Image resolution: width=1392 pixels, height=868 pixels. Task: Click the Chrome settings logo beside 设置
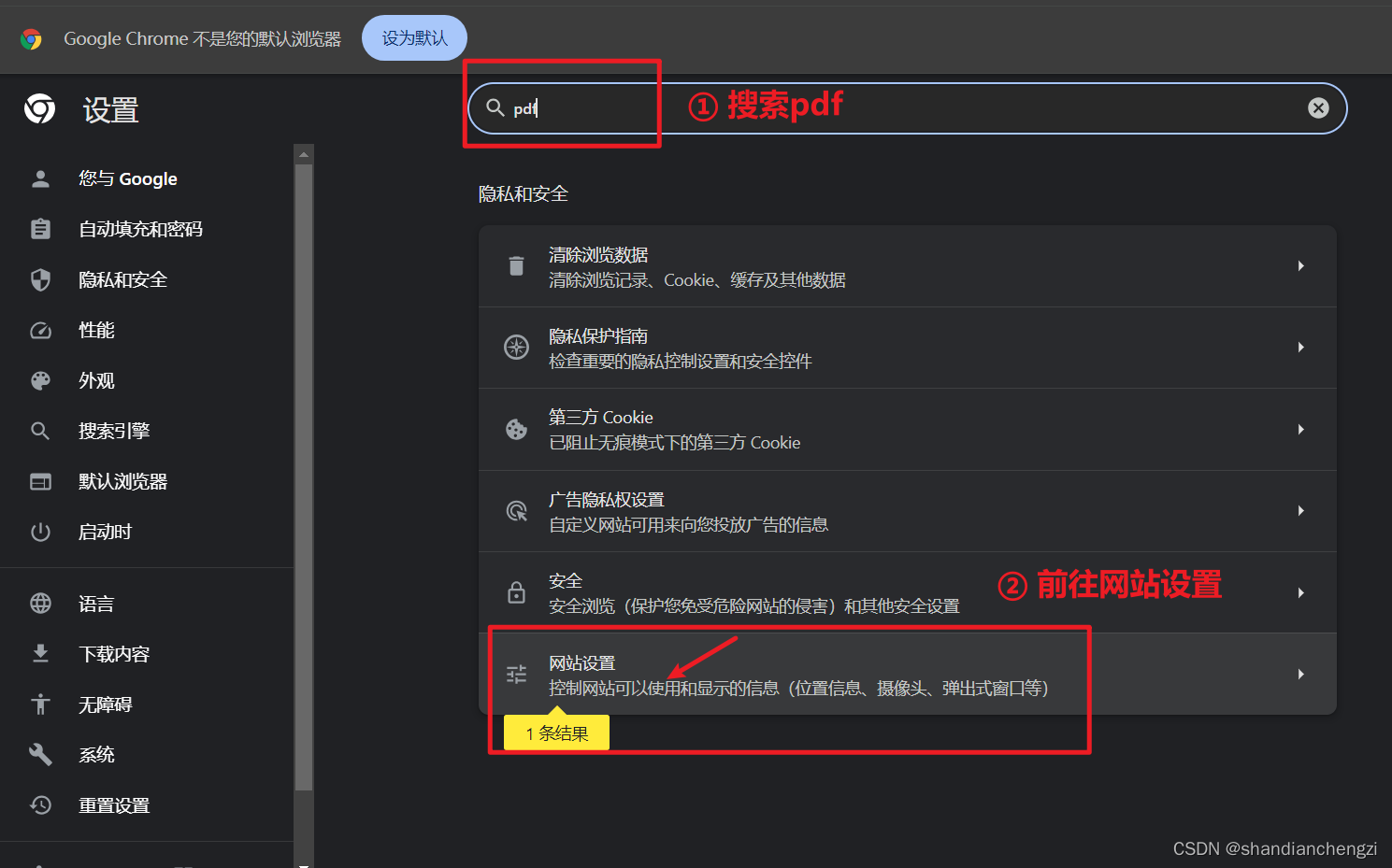coord(39,109)
